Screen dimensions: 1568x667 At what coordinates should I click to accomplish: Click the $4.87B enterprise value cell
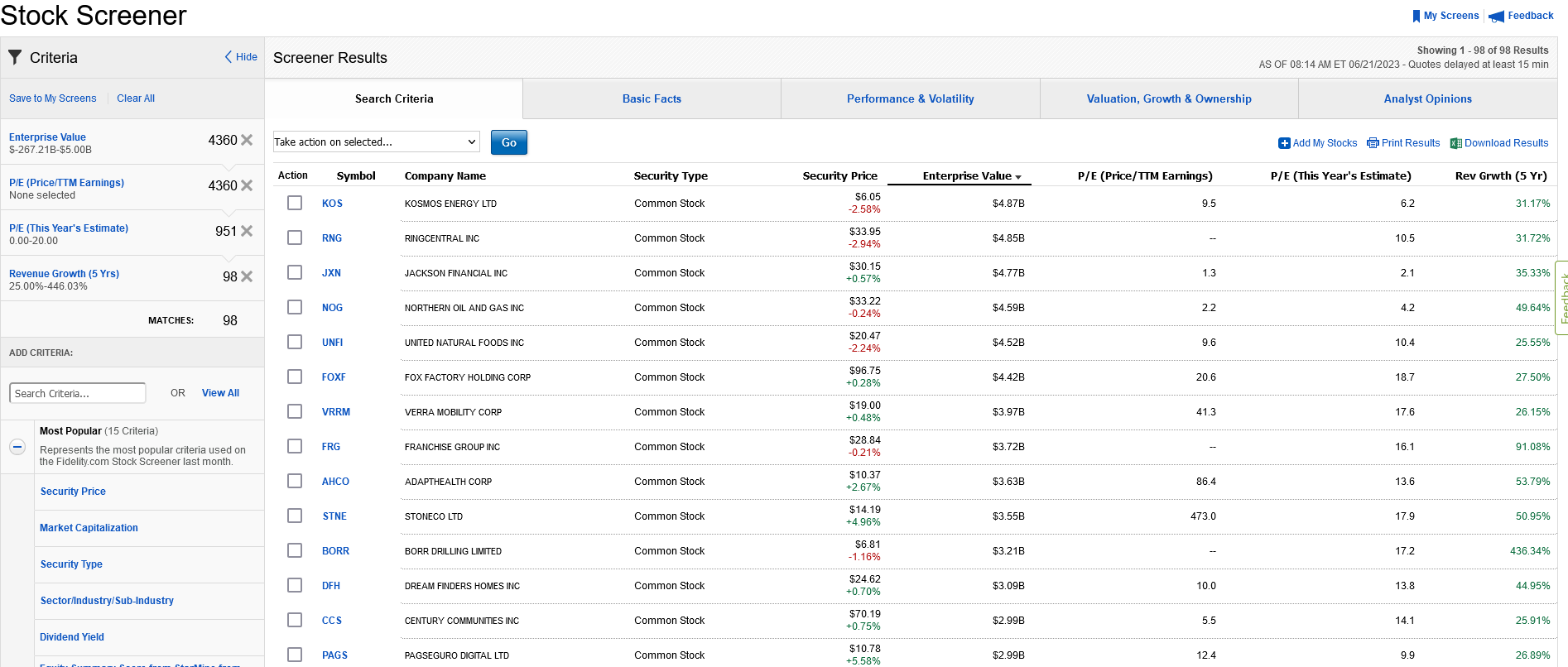[1008, 204]
